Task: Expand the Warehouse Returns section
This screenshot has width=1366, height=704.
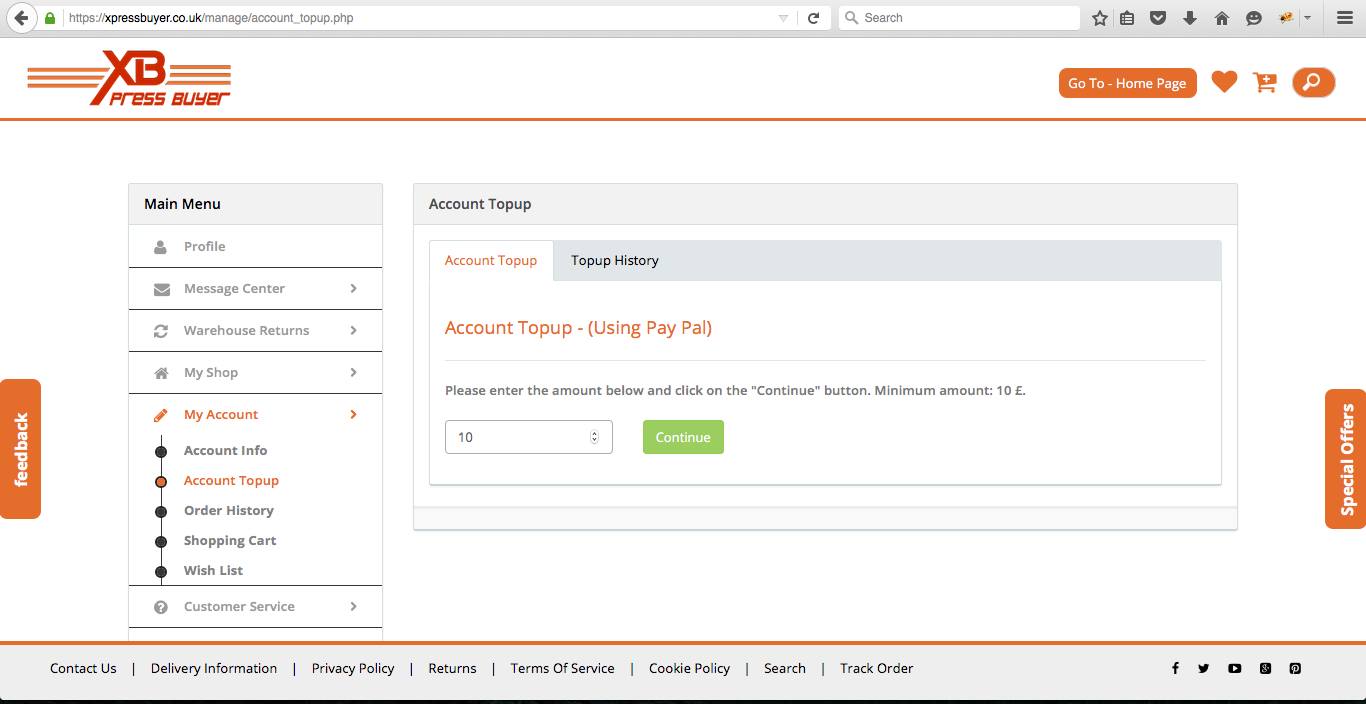Action: click(x=255, y=331)
